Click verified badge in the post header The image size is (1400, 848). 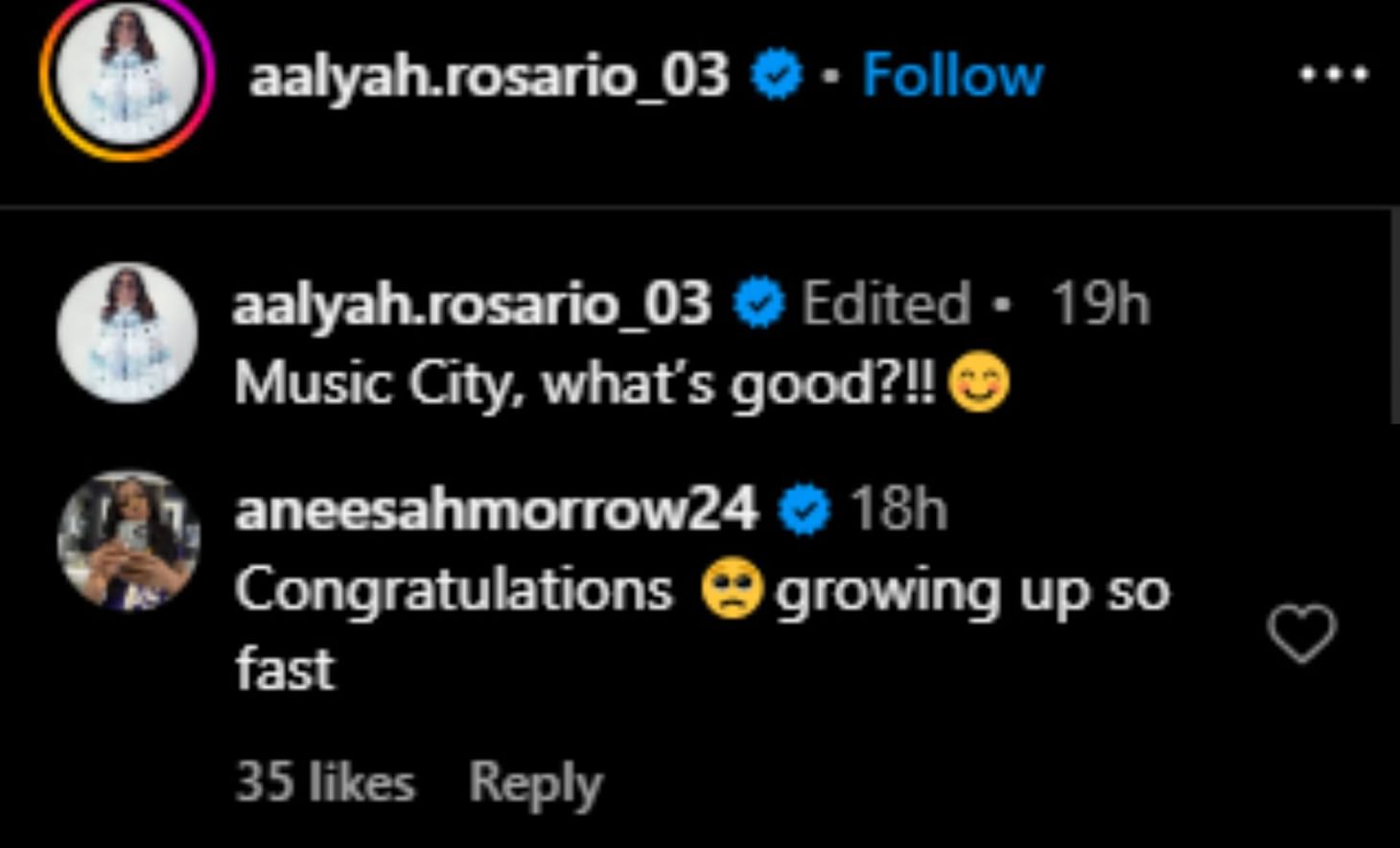[777, 76]
